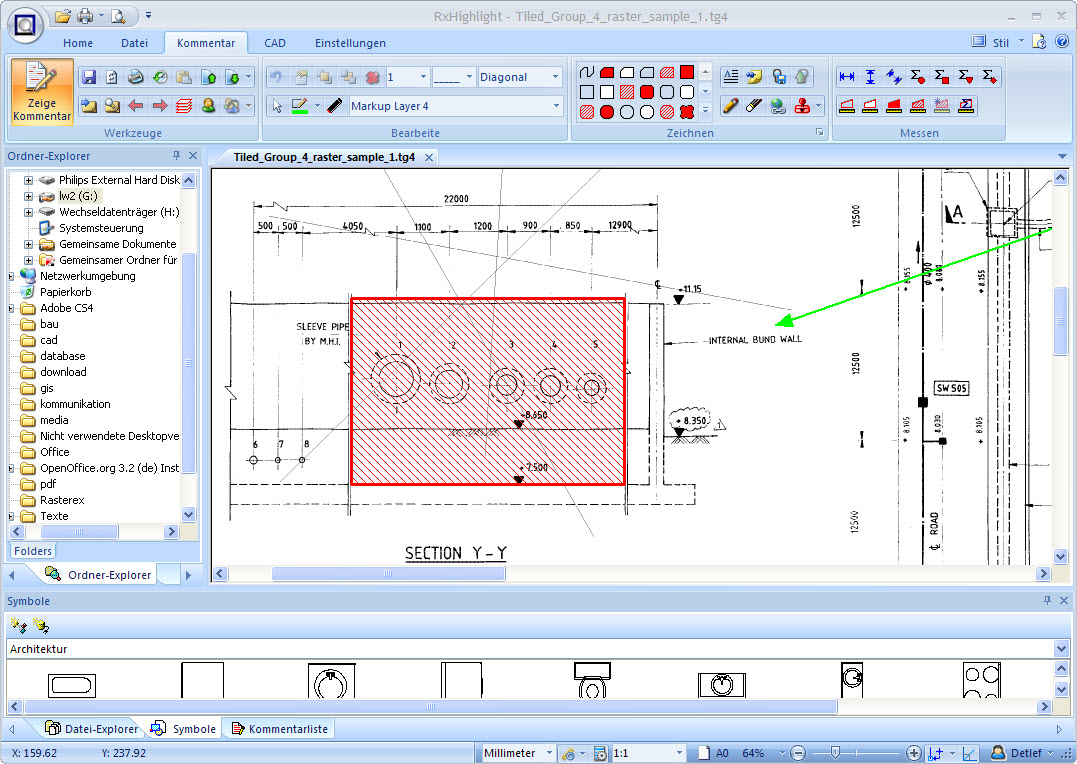Open the Diagonal hatch style dropdown

[554, 77]
